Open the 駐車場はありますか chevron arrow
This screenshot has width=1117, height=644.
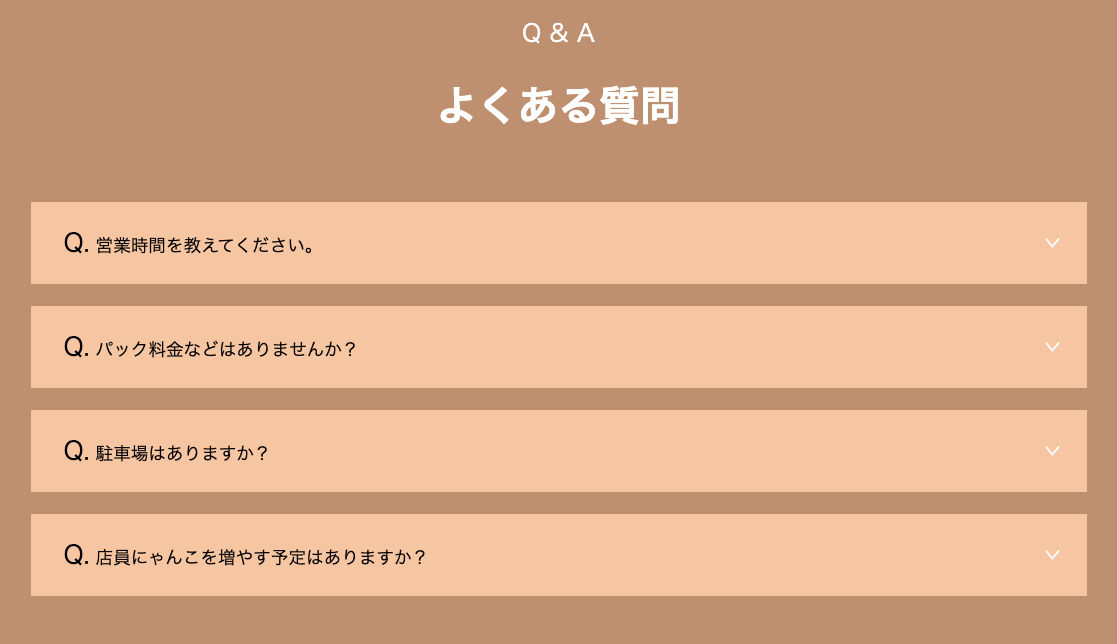click(1052, 451)
